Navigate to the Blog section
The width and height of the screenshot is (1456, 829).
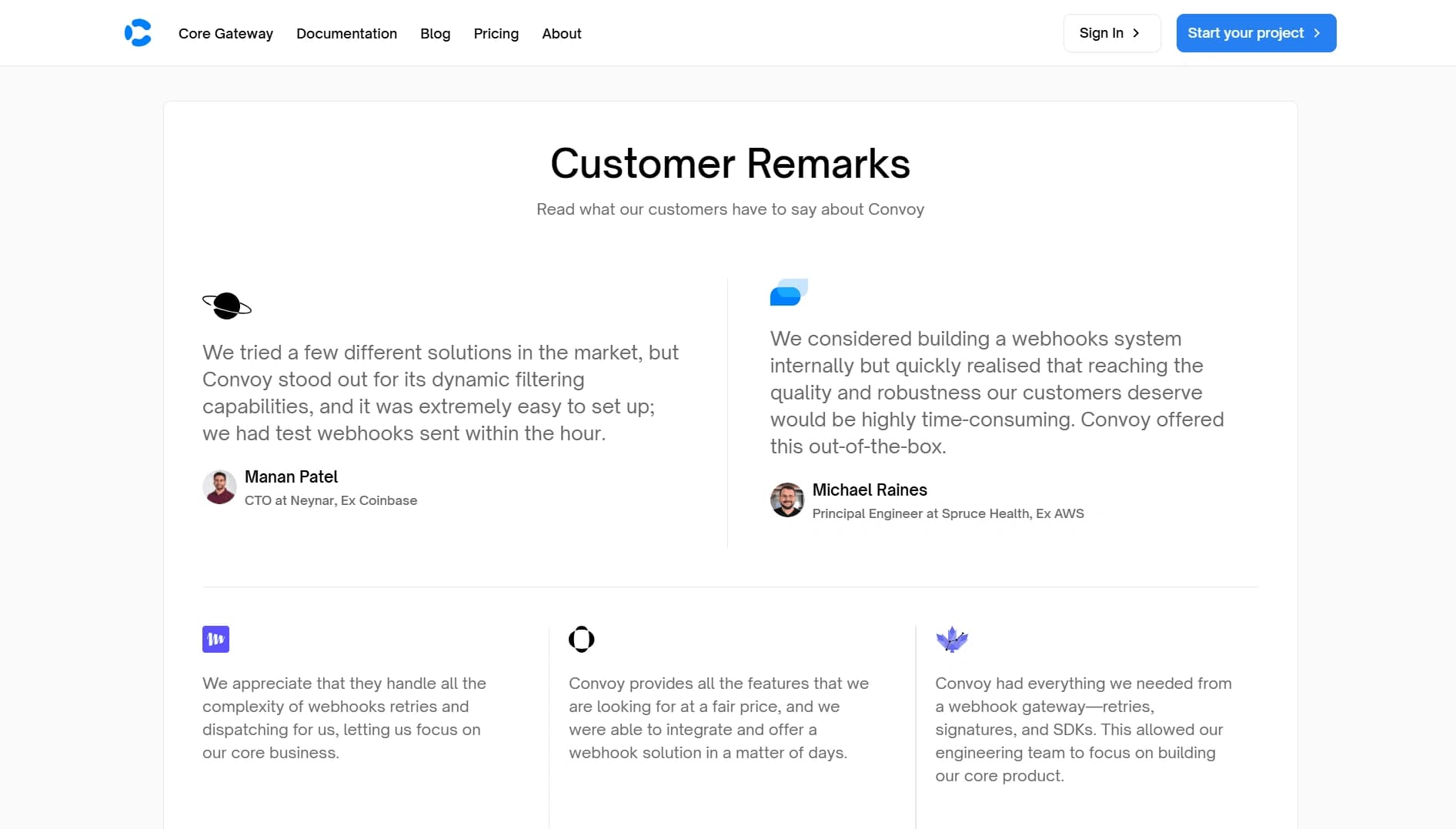(435, 33)
